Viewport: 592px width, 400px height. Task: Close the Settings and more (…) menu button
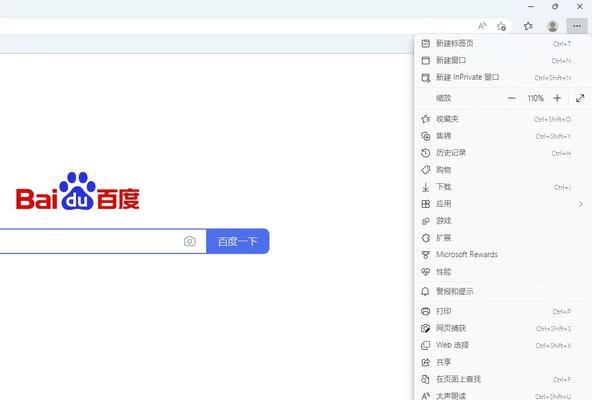pos(577,26)
